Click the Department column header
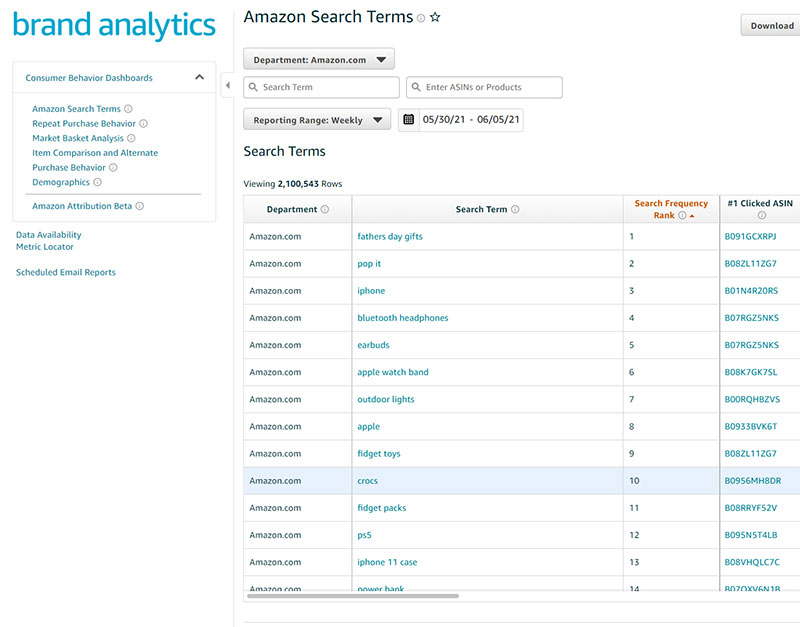 click(297, 209)
